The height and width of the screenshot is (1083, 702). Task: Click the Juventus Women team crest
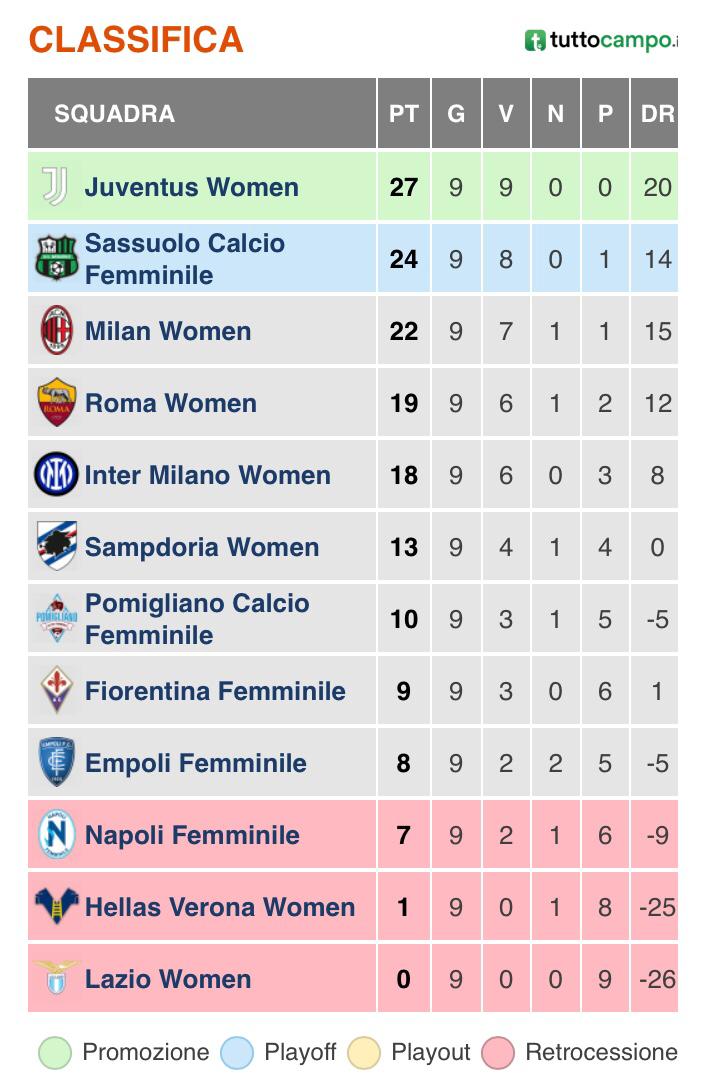pyautogui.click(x=55, y=186)
